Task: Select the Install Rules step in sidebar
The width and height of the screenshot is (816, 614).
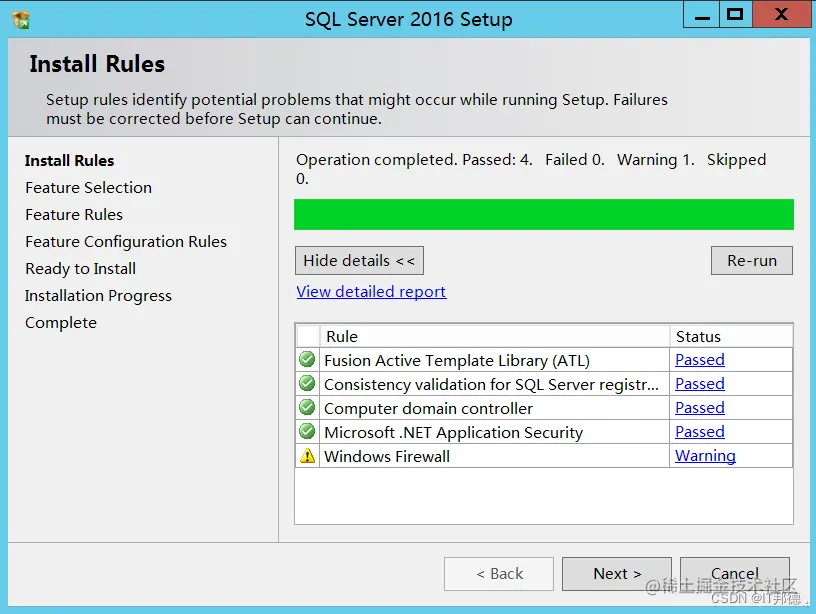Action: (69, 161)
